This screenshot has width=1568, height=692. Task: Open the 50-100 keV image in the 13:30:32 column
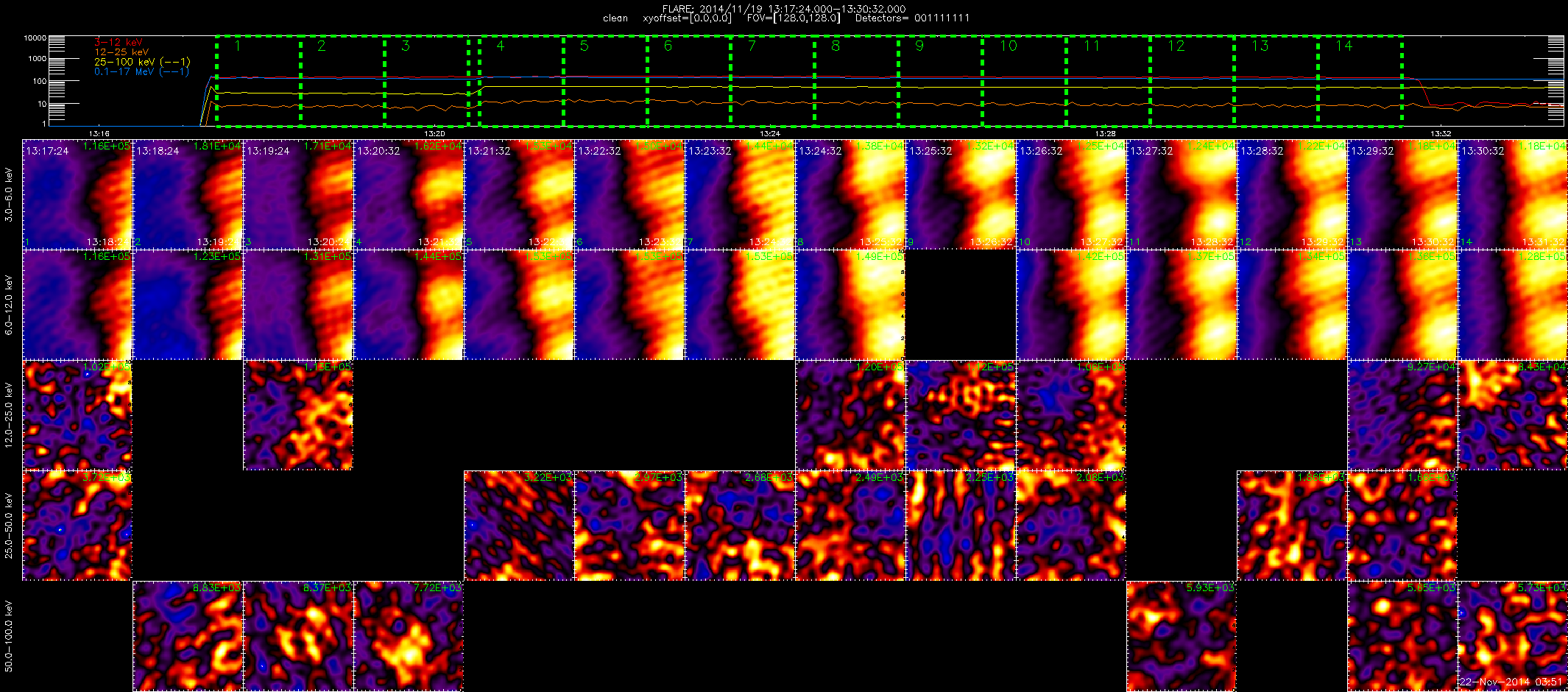coord(1513,636)
